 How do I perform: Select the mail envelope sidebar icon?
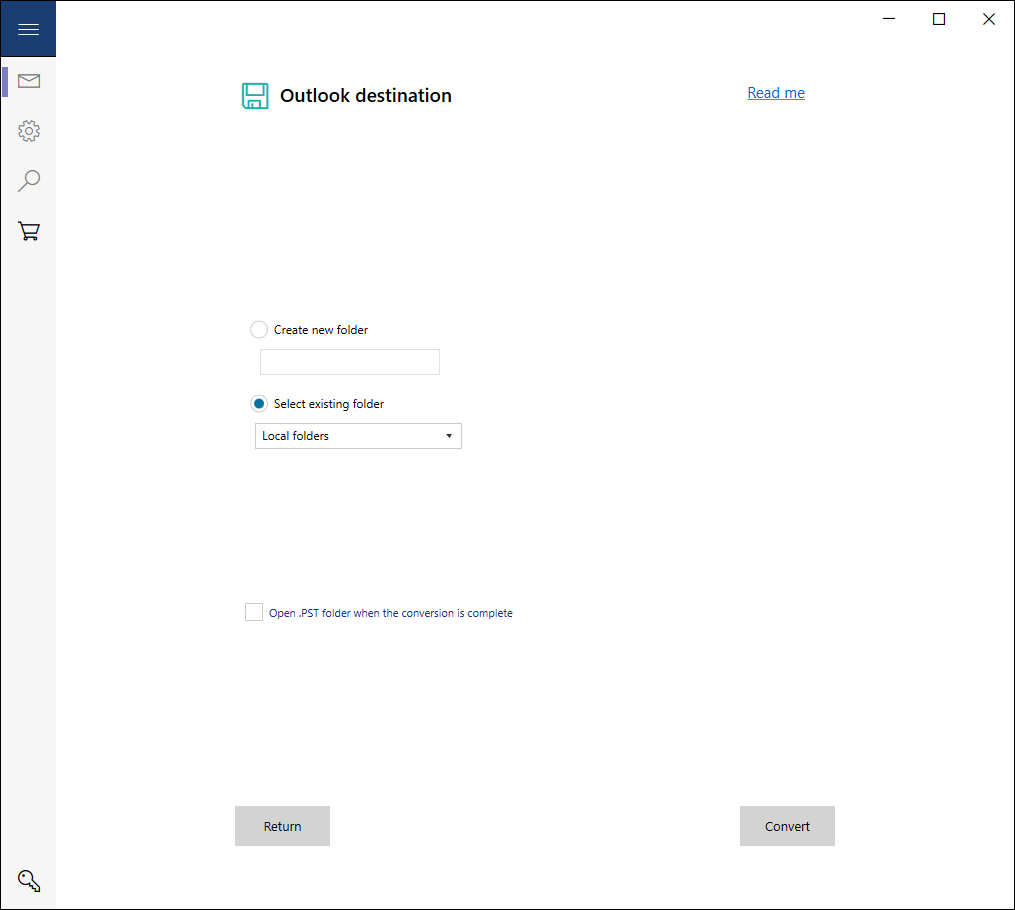coord(28,81)
